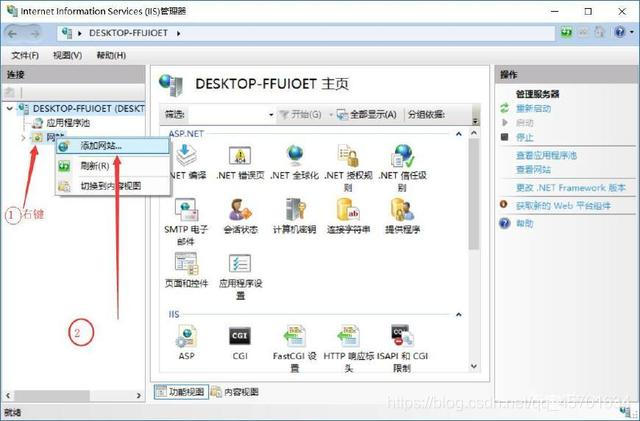Image resolution: width=640 pixels, height=421 pixels.
Task: Open the FastCGI 设置 icon
Action: coord(295,336)
